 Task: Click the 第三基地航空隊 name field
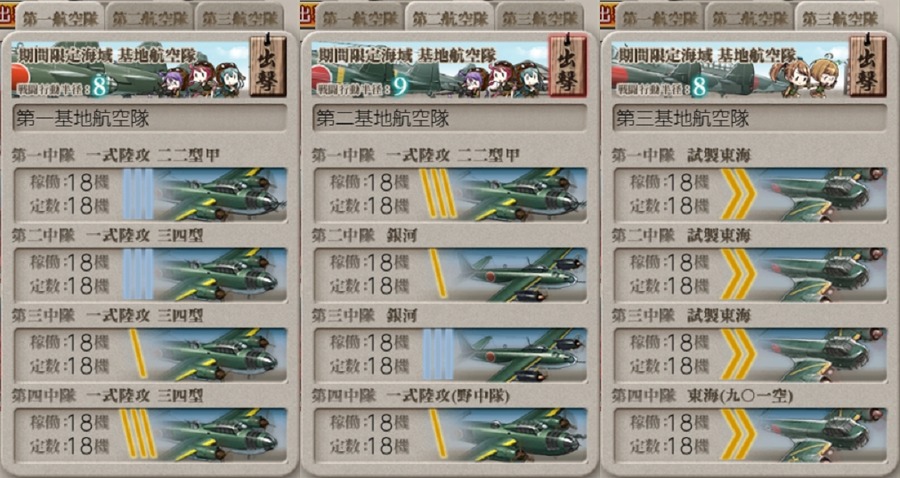click(750, 118)
